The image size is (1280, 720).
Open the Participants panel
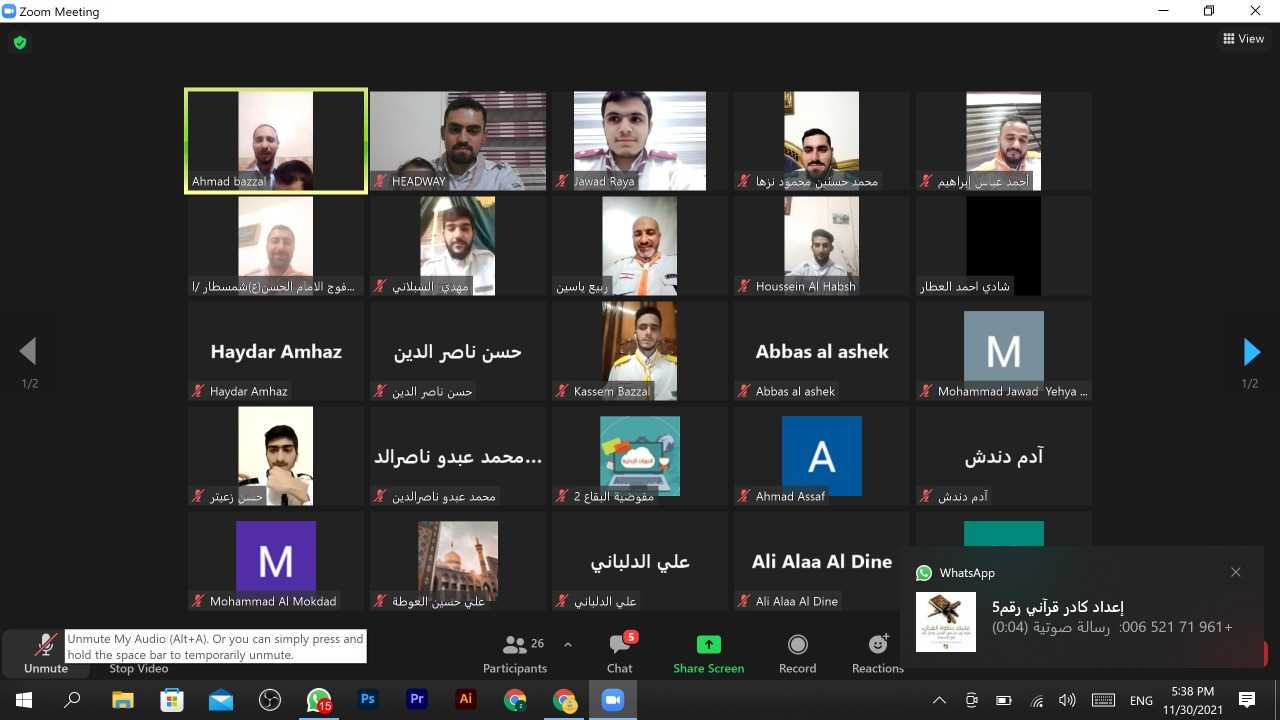pyautogui.click(x=515, y=652)
